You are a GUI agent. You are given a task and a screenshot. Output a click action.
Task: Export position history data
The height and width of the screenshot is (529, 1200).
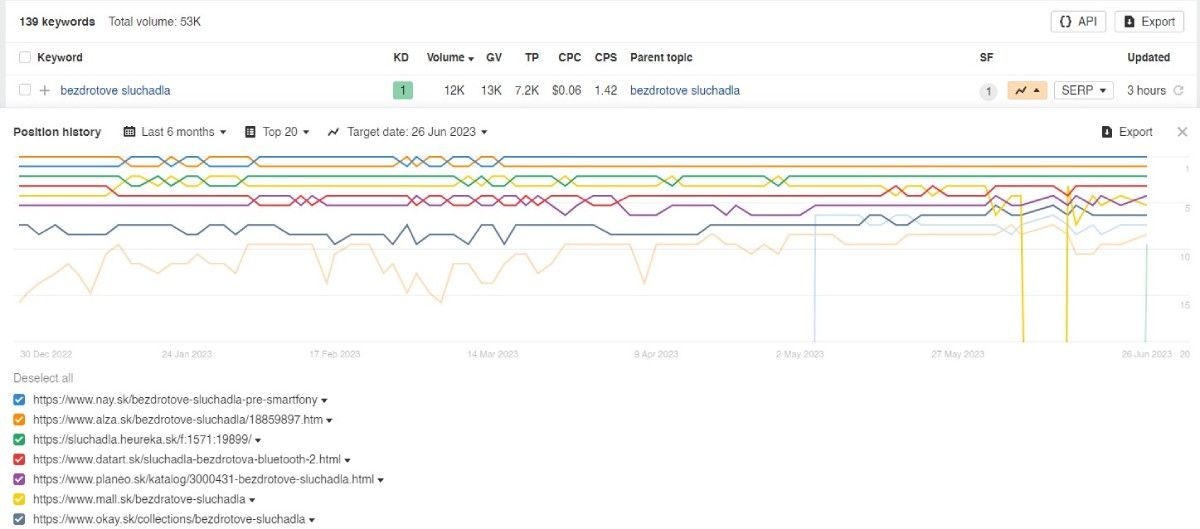(x=1127, y=132)
